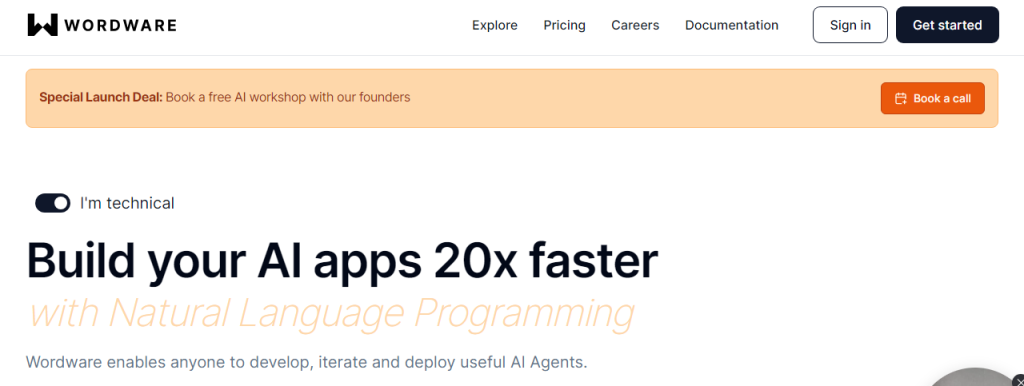Click the I'm technical label

(x=127, y=203)
